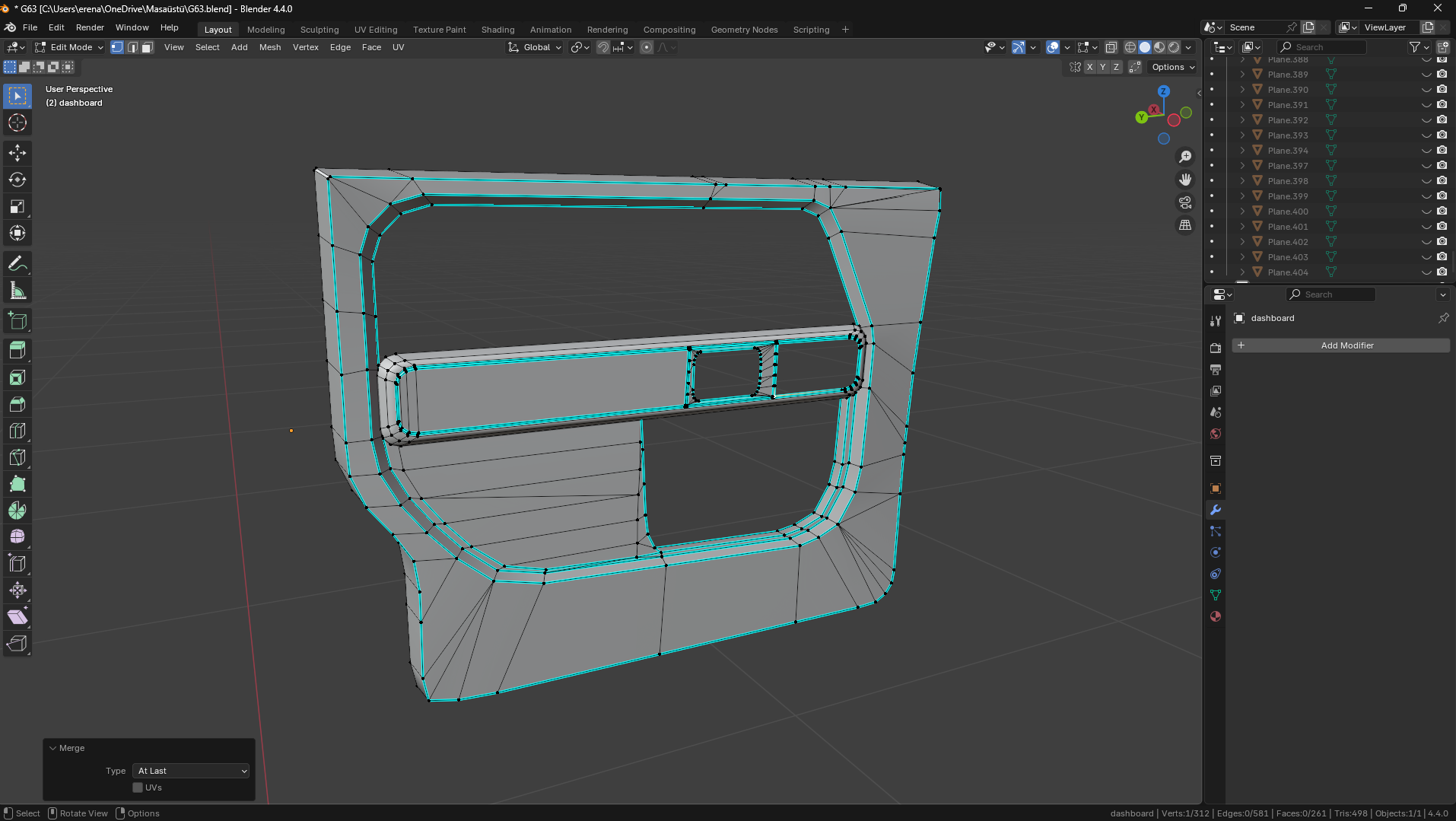Activate the Knife tool
The image size is (1456, 821).
click(x=17, y=457)
